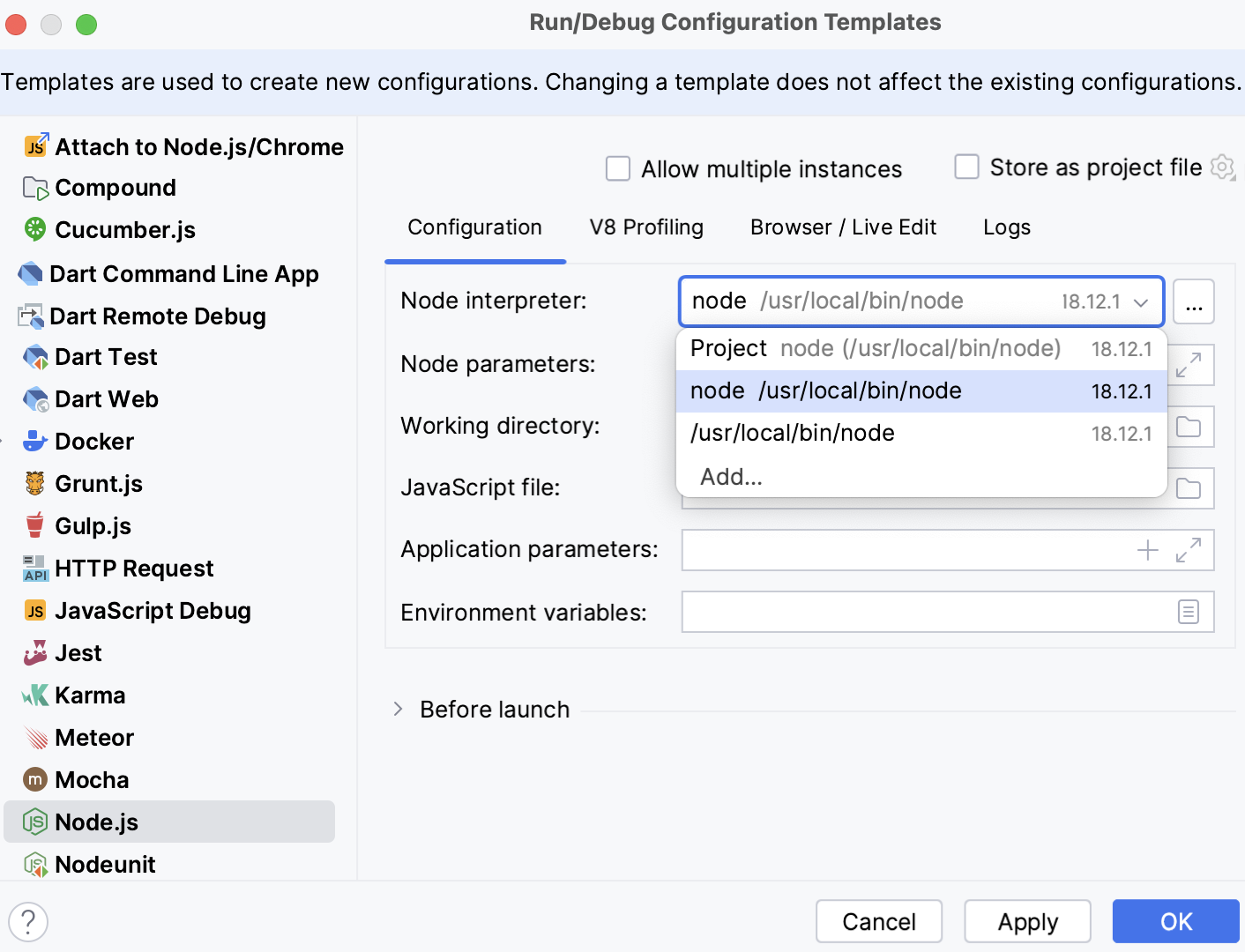Open the settings gear next to Store as project file
This screenshot has width=1245, height=952.
click(x=1223, y=167)
